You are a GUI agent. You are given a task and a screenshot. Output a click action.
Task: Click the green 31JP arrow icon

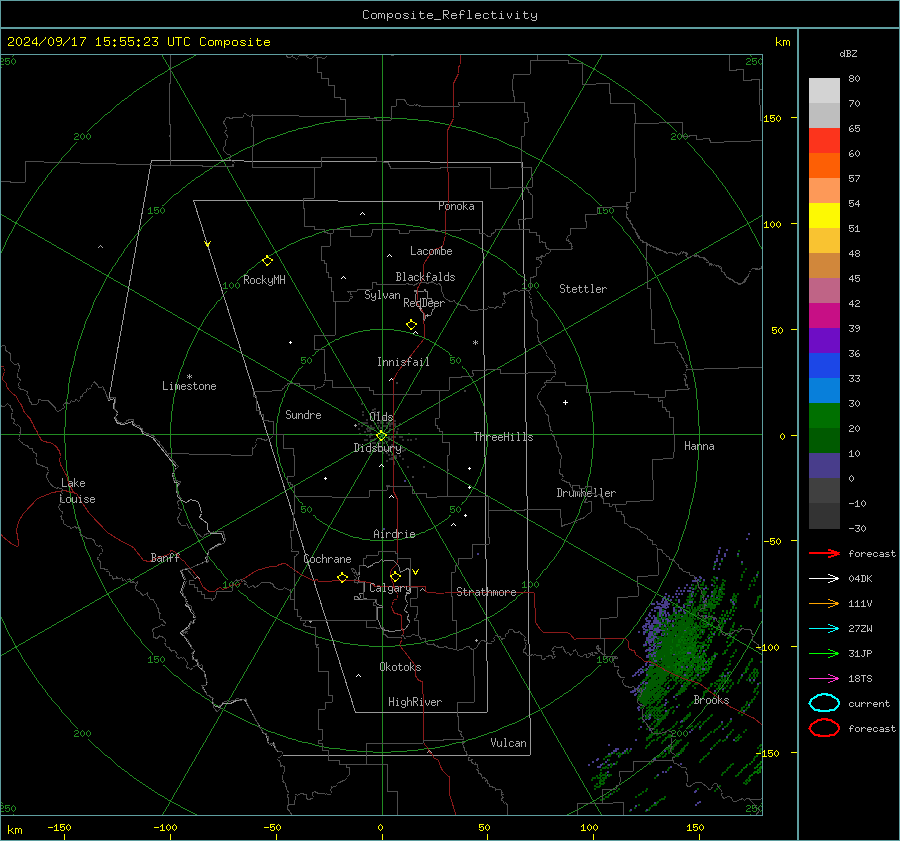point(824,653)
